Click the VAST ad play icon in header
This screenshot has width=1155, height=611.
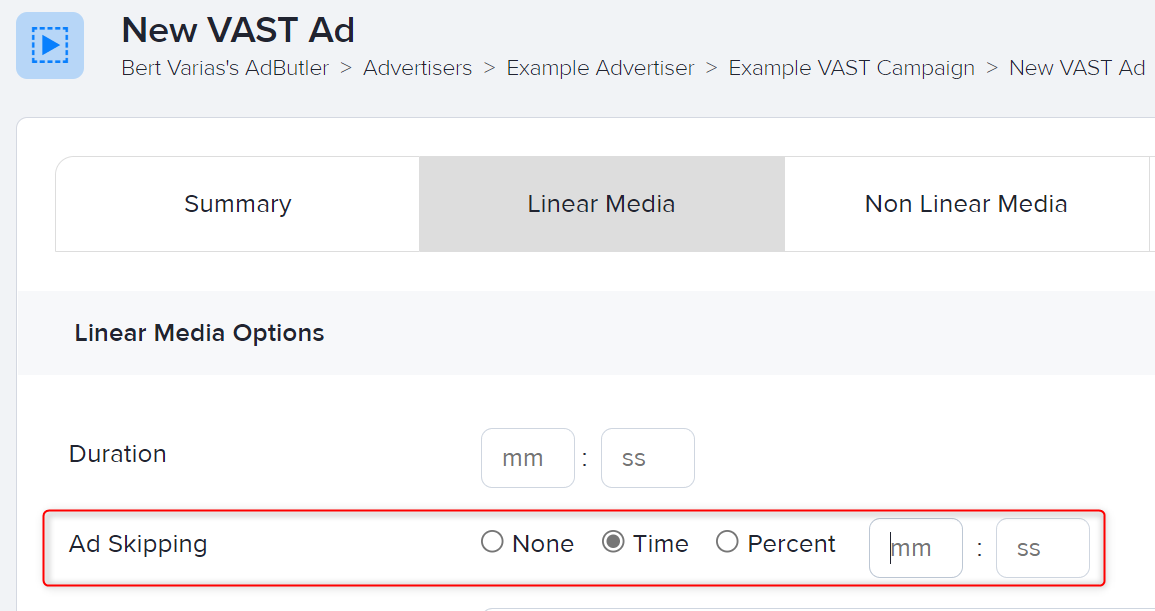pos(49,45)
